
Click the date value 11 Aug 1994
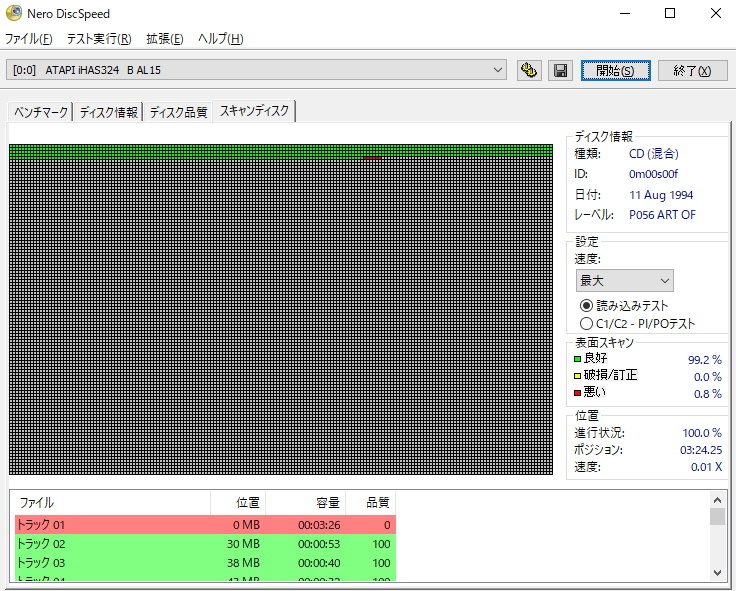pos(661,195)
